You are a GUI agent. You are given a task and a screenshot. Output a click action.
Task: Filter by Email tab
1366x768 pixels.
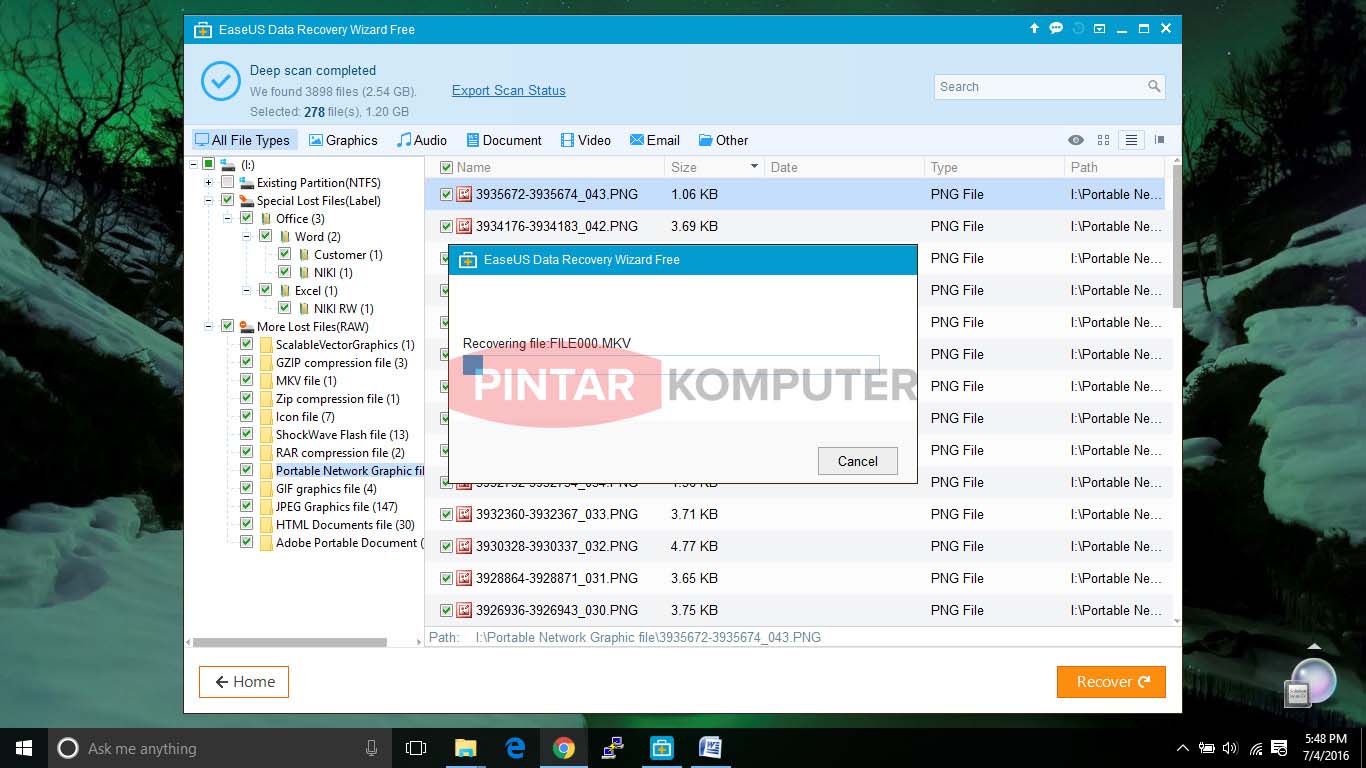[654, 140]
